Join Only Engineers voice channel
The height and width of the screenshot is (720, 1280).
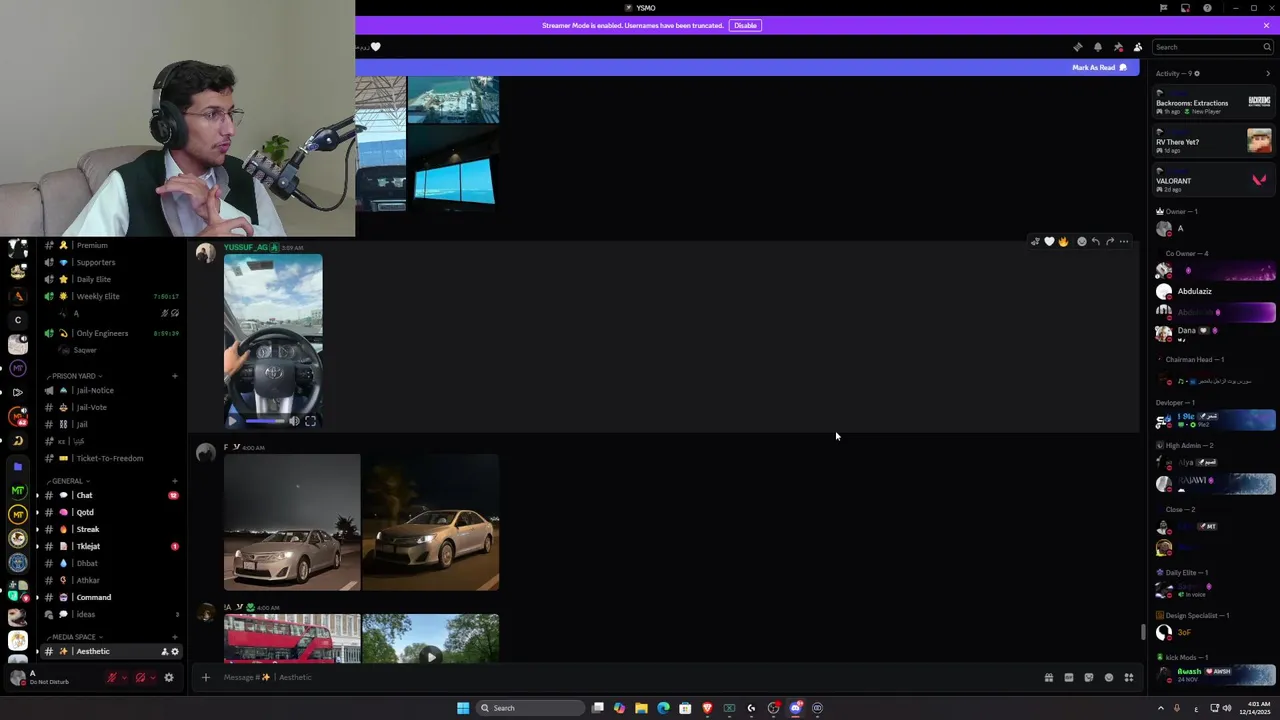coord(110,333)
